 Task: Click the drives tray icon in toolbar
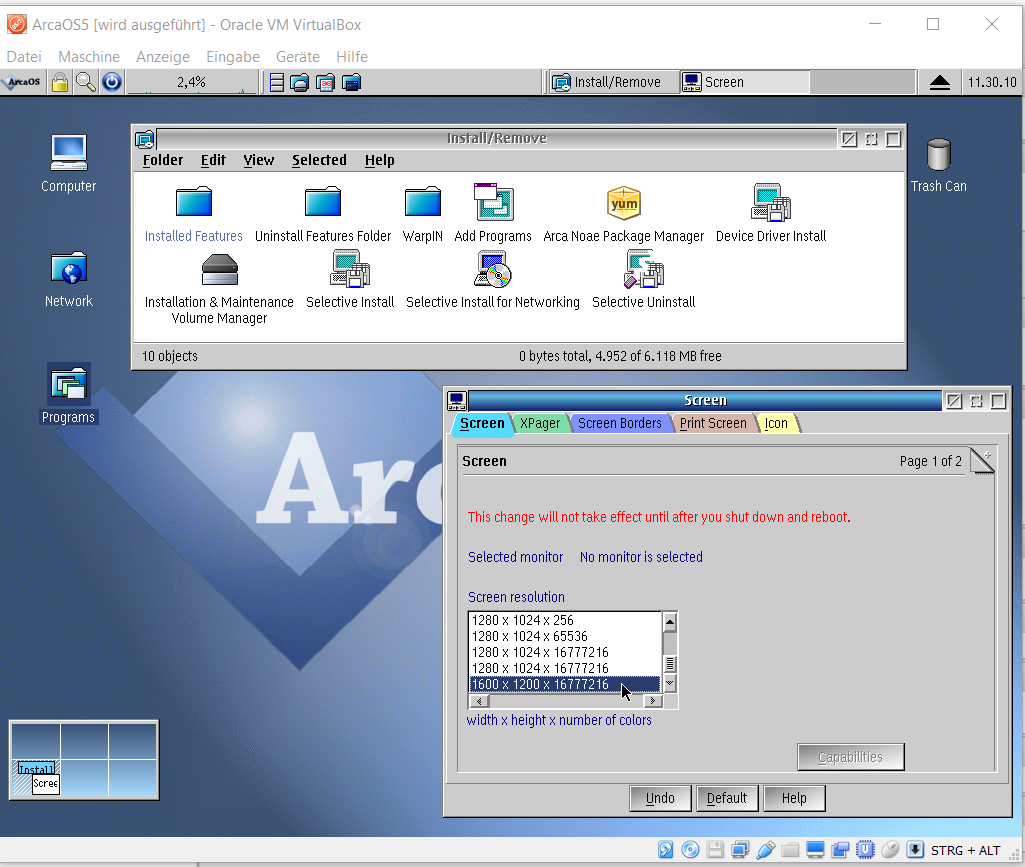(x=277, y=82)
